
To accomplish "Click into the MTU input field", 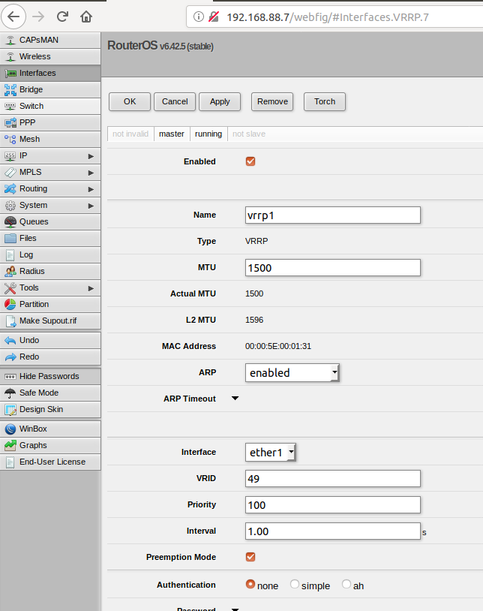I will 333,268.
